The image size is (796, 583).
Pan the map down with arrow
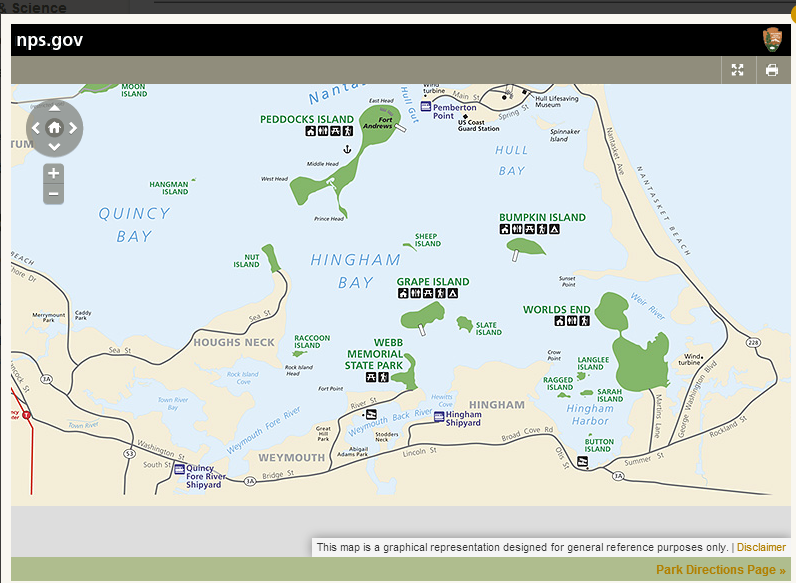coord(54,147)
